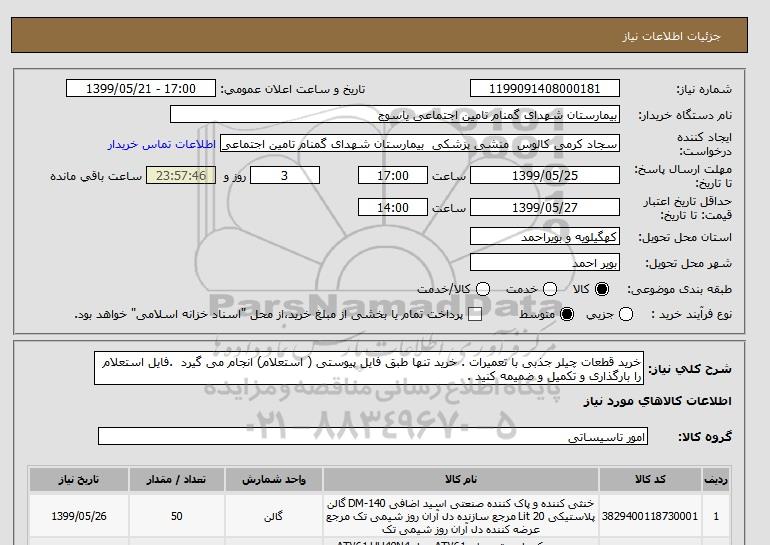770x545 pixels.
Task: Select the کالا/خدمت radio button
Action: point(483,289)
